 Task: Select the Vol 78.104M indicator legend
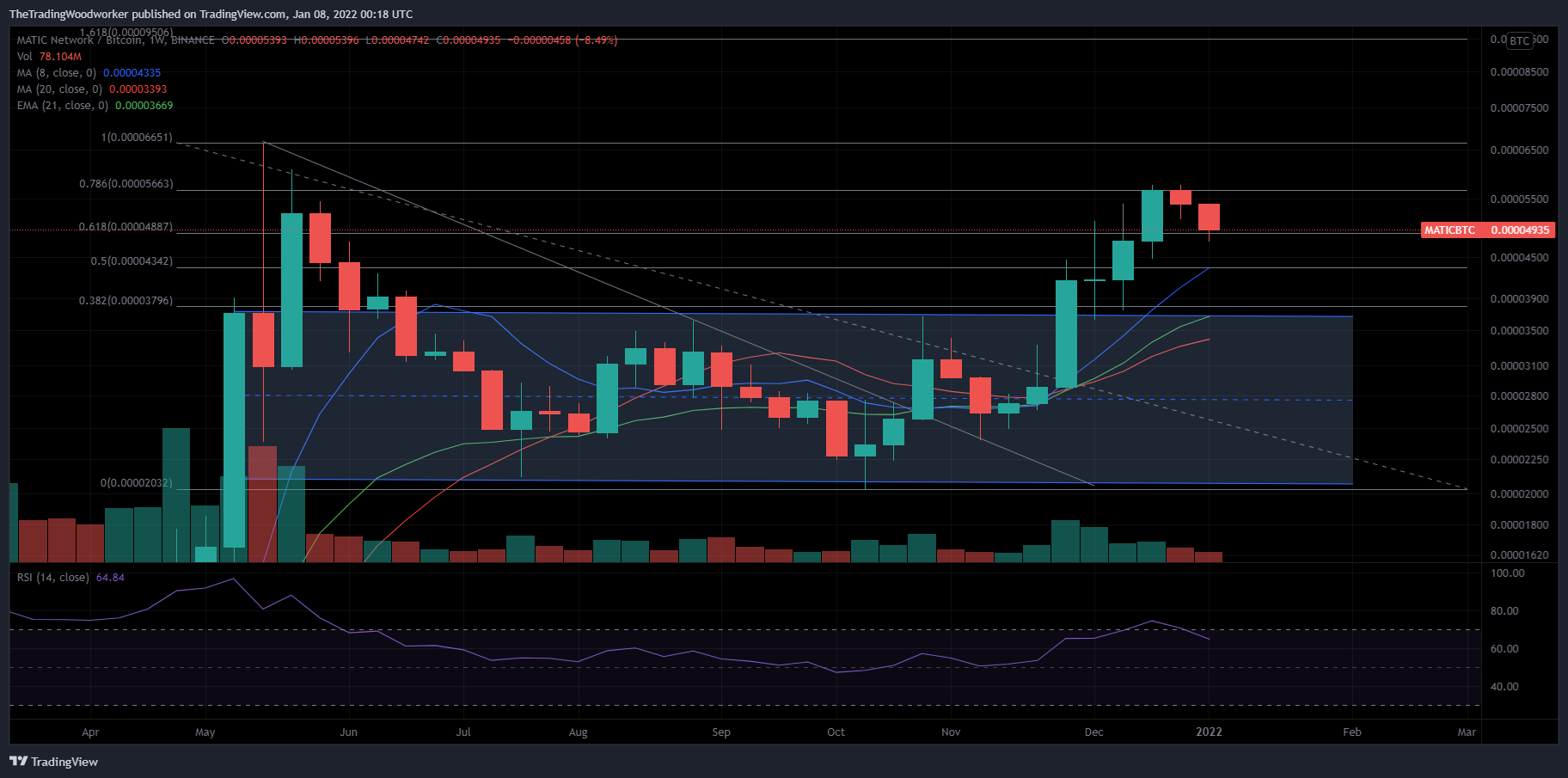tap(49, 57)
